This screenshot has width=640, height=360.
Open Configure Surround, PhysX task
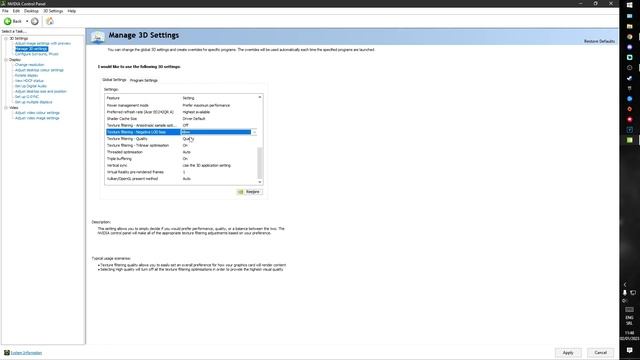(37, 54)
